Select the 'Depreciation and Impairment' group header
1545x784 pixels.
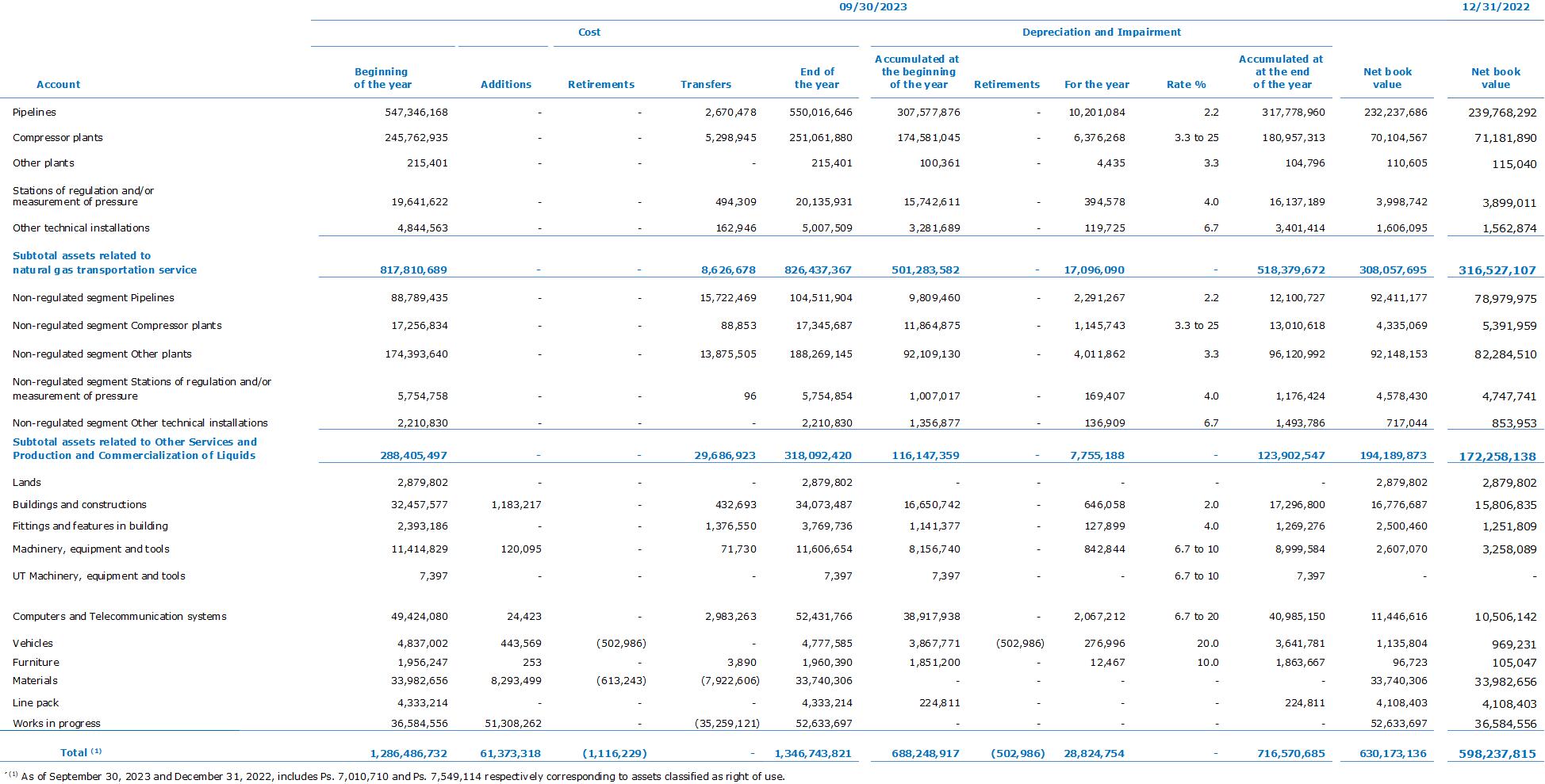click(1102, 33)
